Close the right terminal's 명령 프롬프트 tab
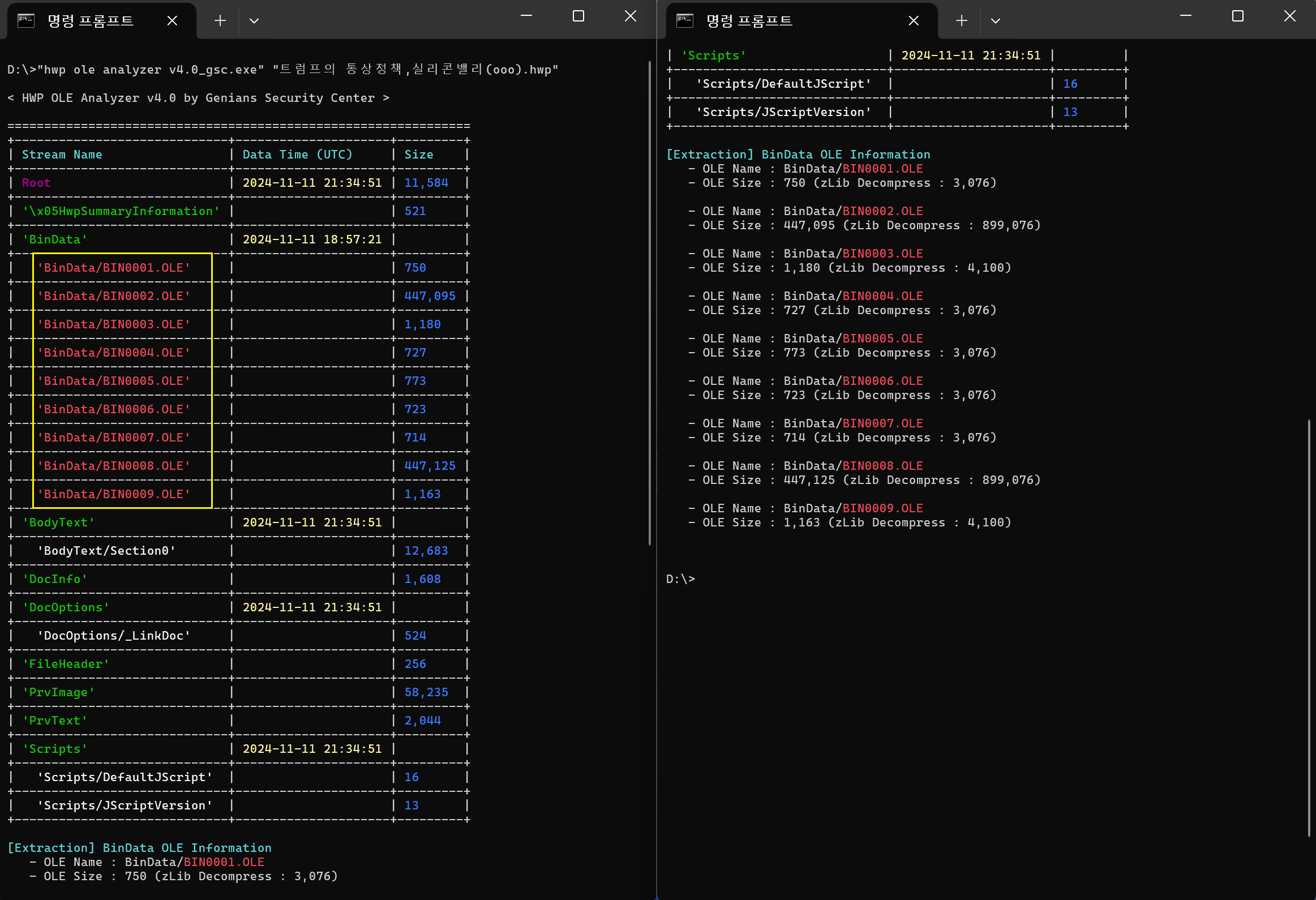Viewport: 1316px width, 900px height. point(914,21)
